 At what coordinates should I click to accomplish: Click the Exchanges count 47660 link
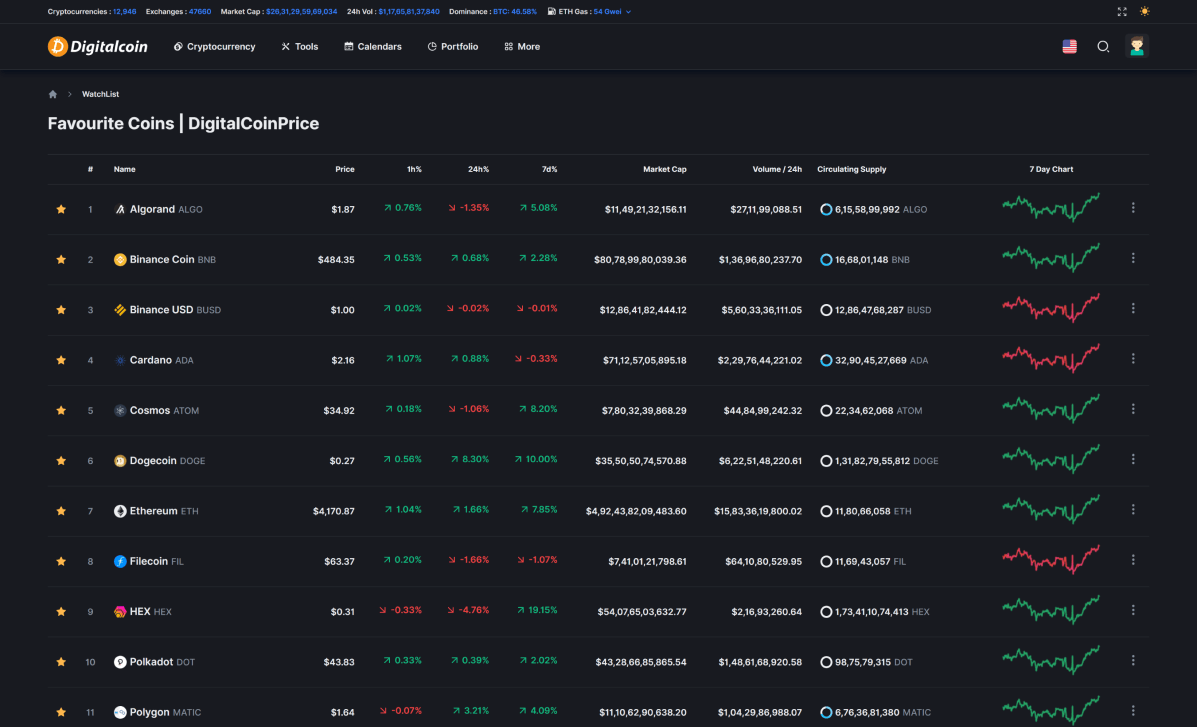click(200, 12)
